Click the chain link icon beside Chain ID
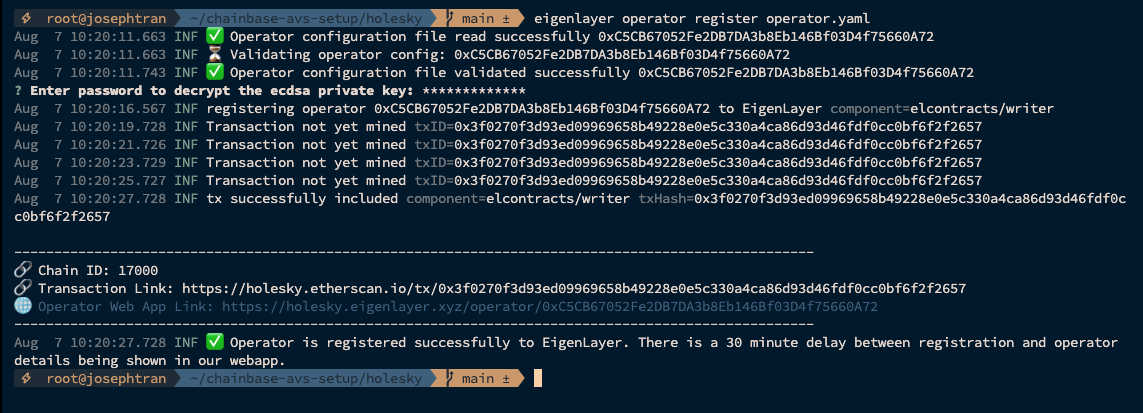 [x=23, y=270]
